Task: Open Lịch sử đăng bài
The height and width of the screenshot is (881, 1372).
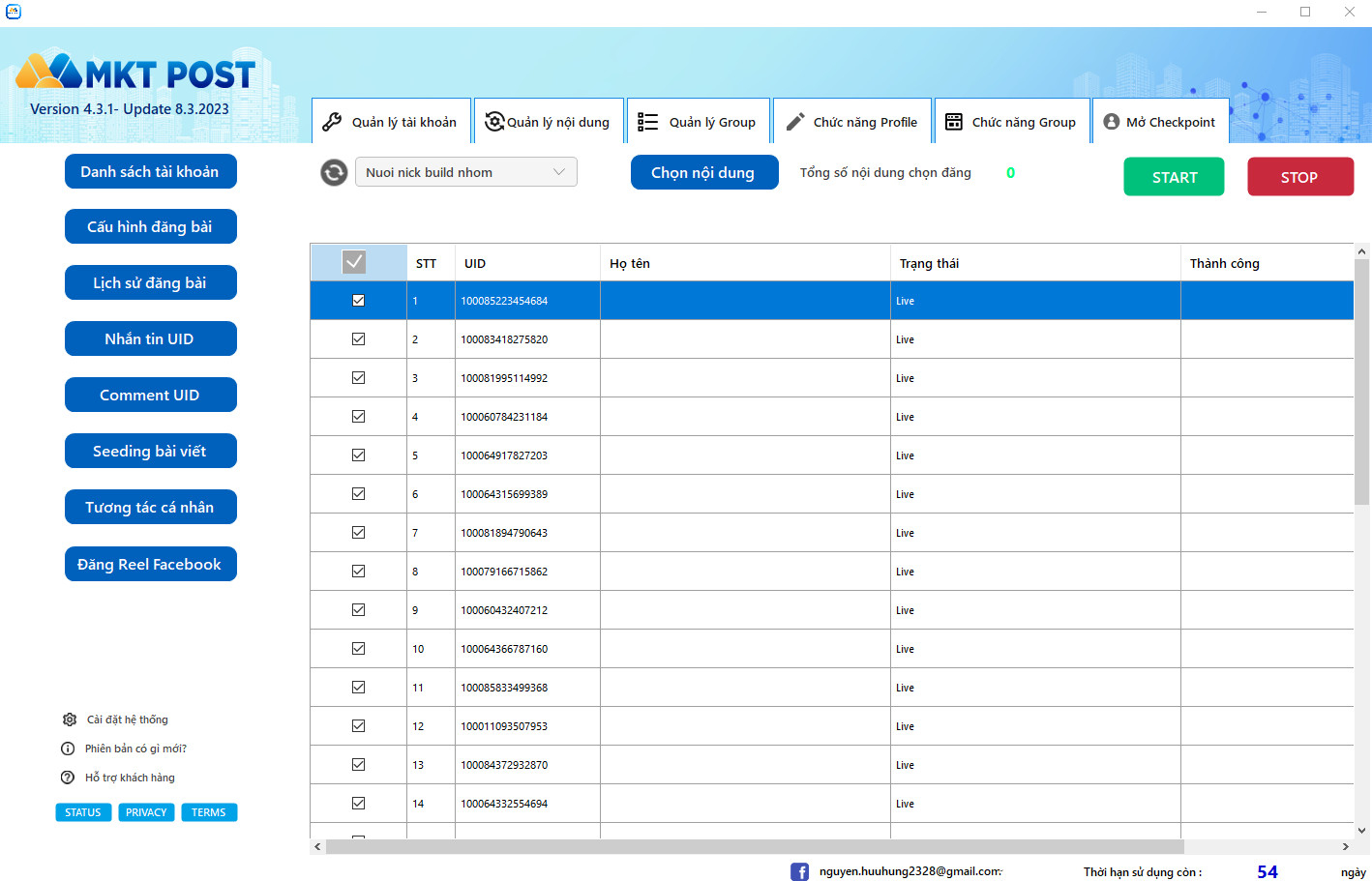Action: [151, 282]
